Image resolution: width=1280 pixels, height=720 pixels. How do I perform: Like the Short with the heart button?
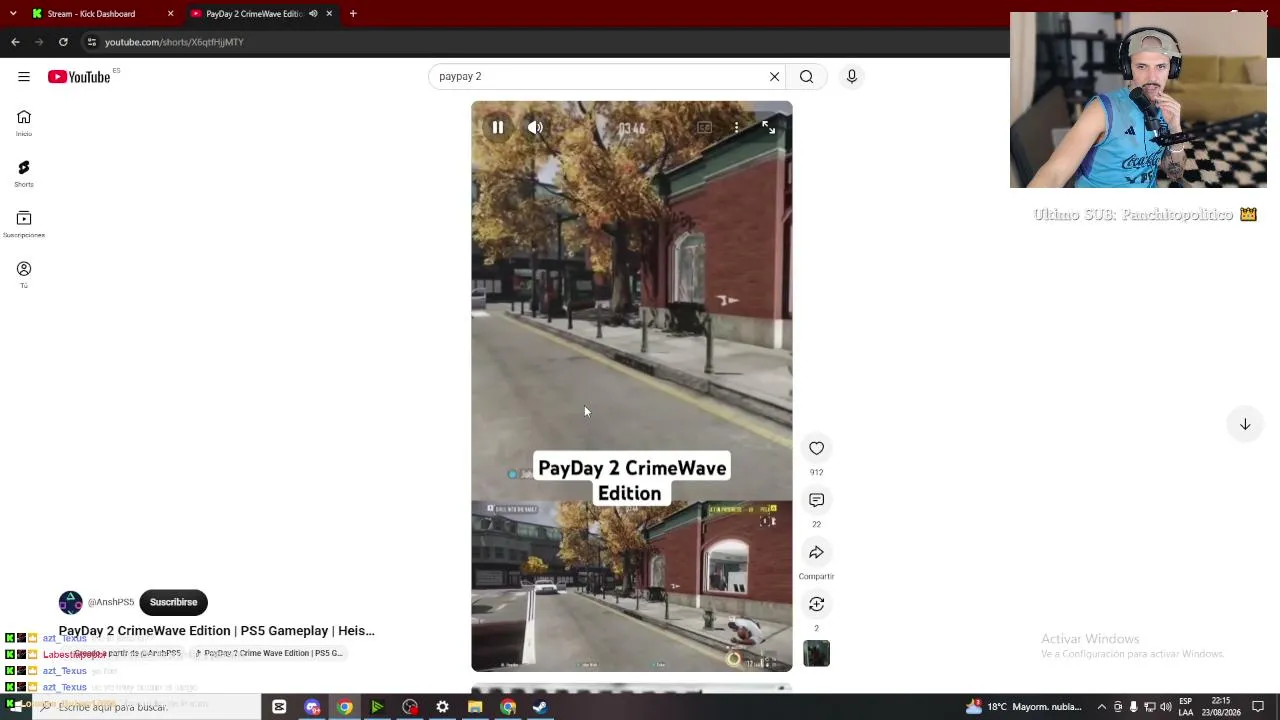[817, 449]
